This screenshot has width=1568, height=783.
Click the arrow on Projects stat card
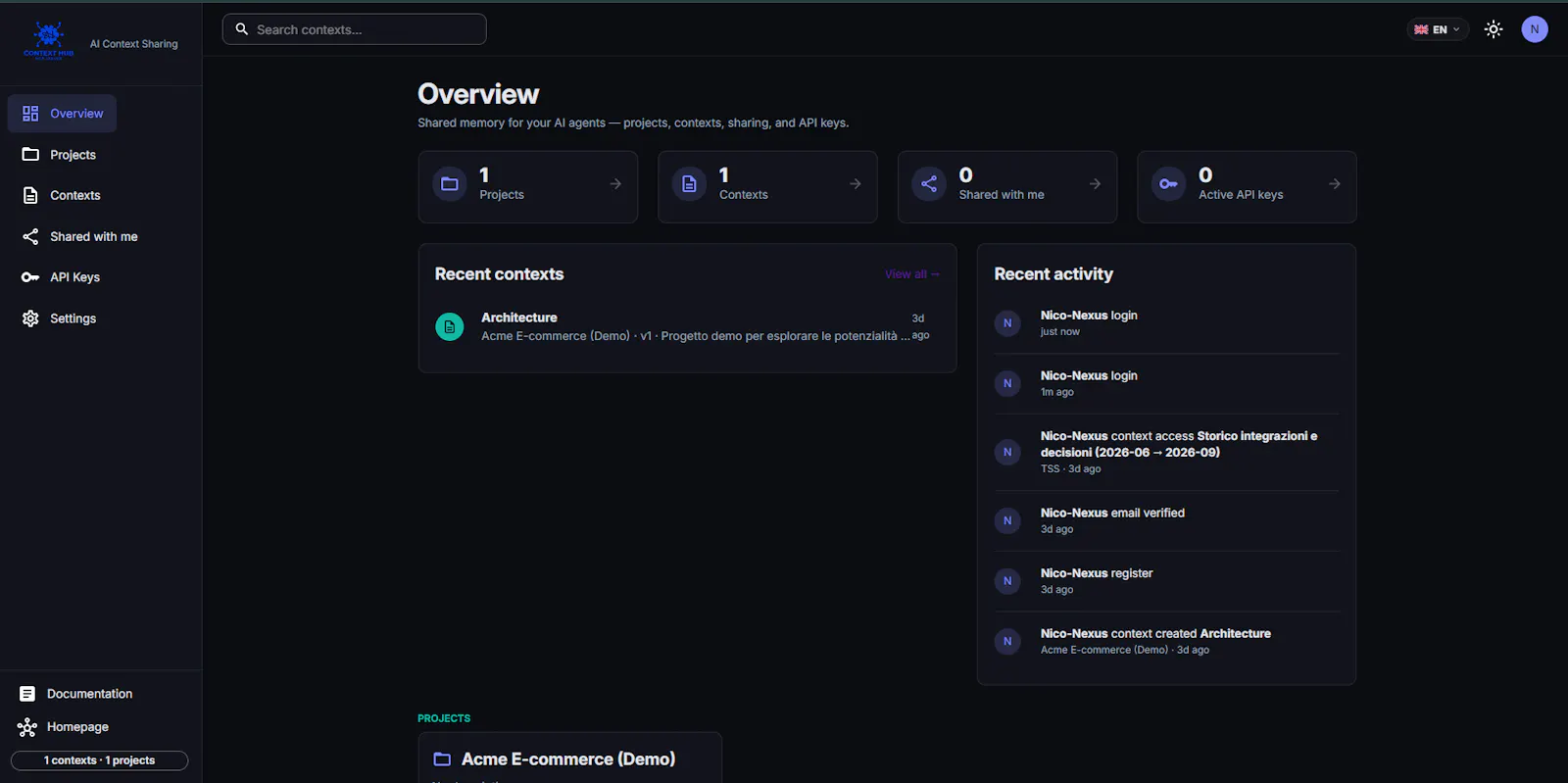tap(615, 184)
